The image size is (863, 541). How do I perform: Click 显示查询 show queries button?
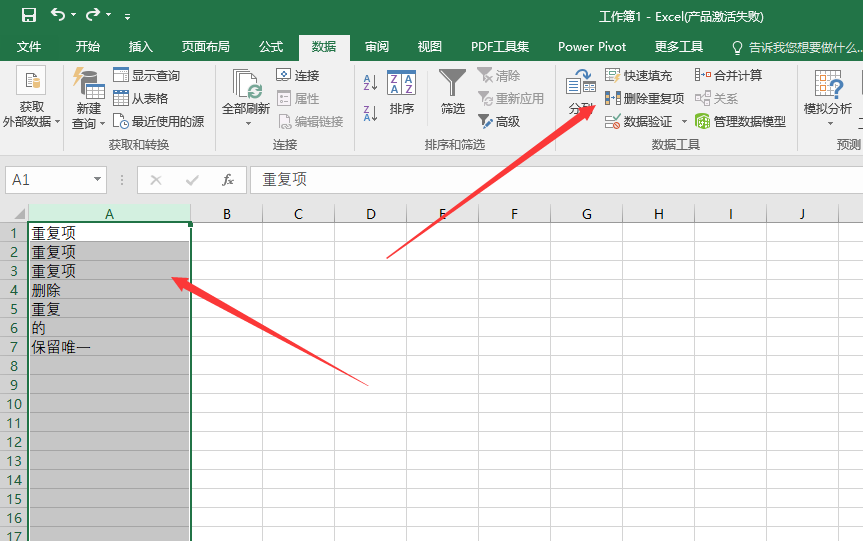tap(146, 75)
